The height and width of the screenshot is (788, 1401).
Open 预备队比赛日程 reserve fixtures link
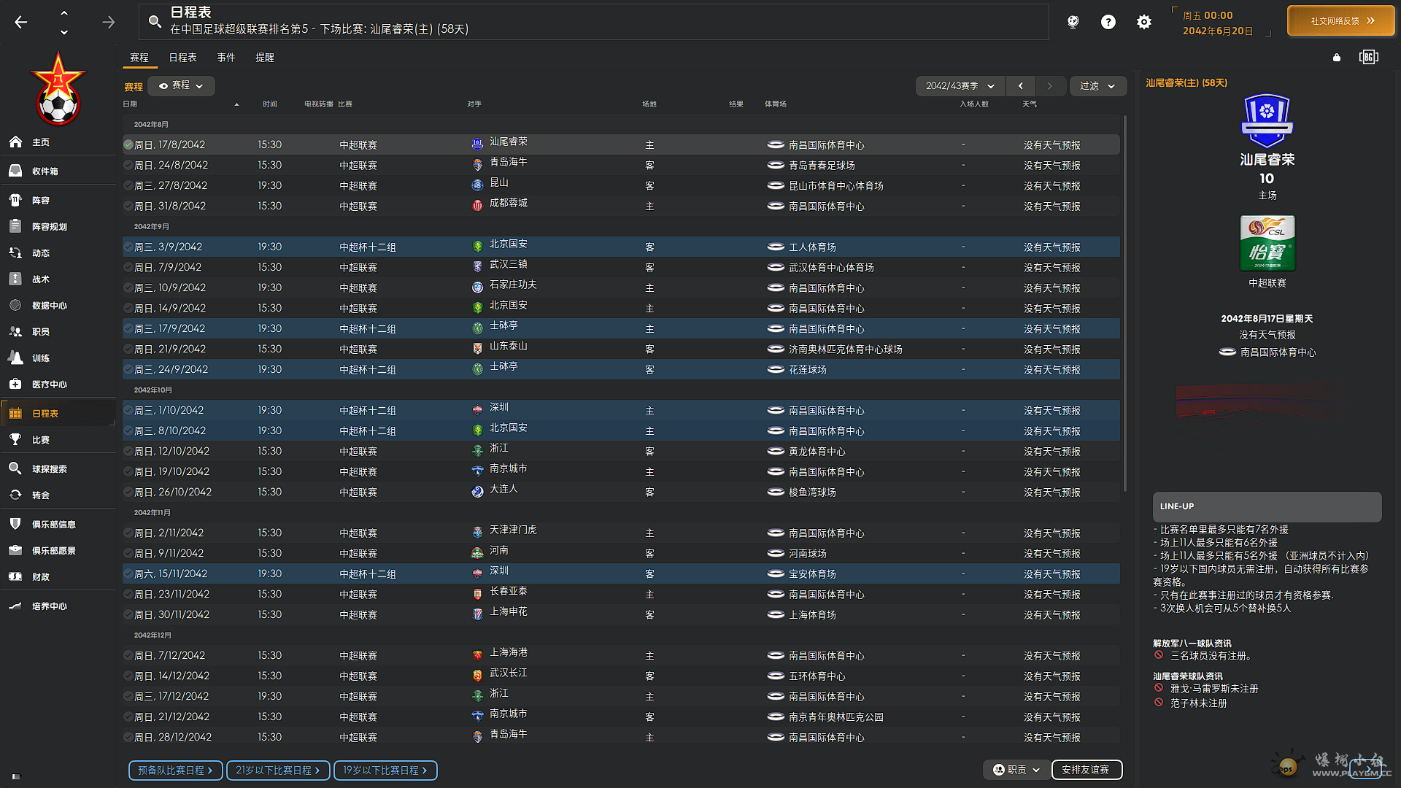(175, 771)
